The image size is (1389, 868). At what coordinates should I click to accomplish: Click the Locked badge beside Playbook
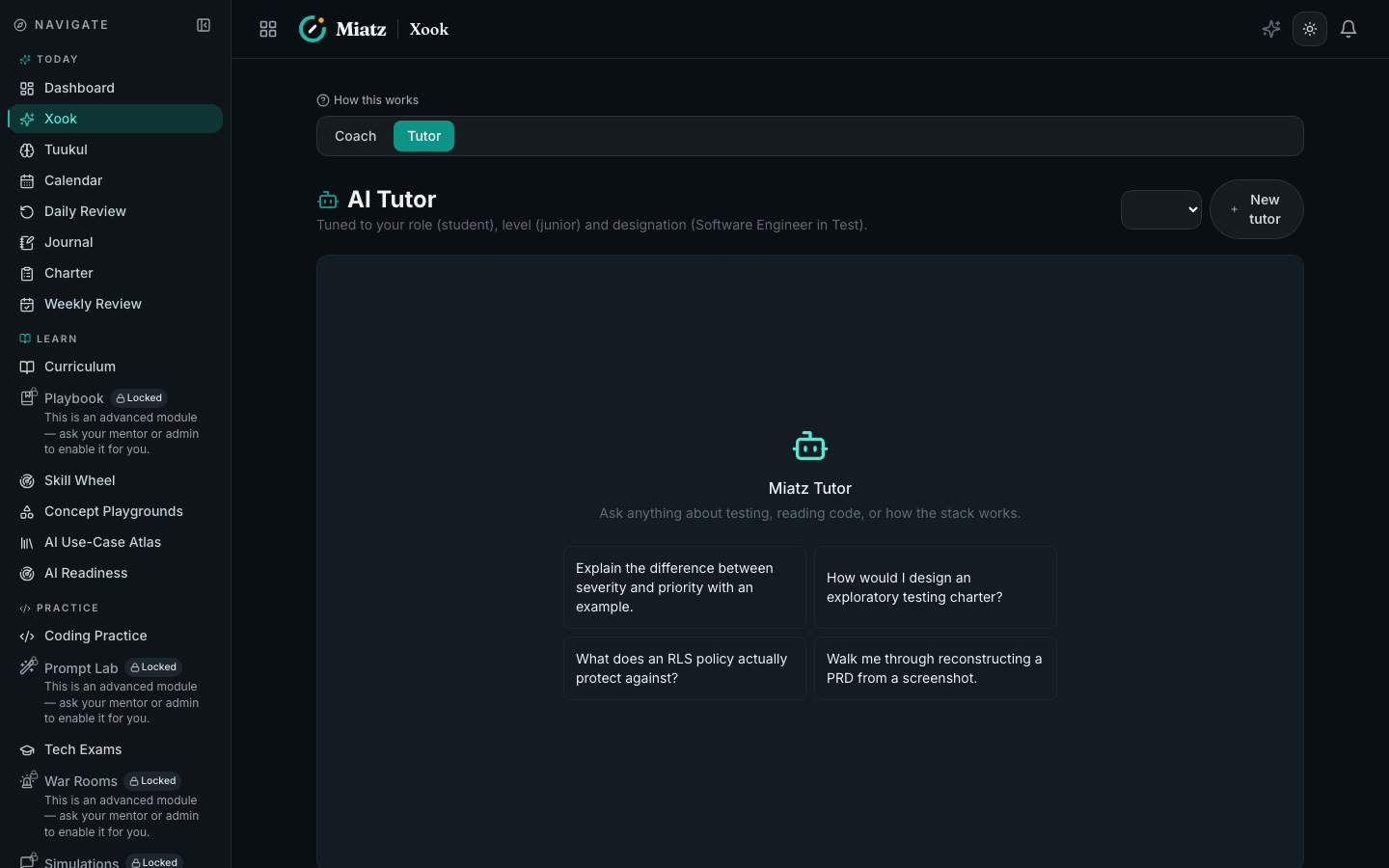click(139, 398)
